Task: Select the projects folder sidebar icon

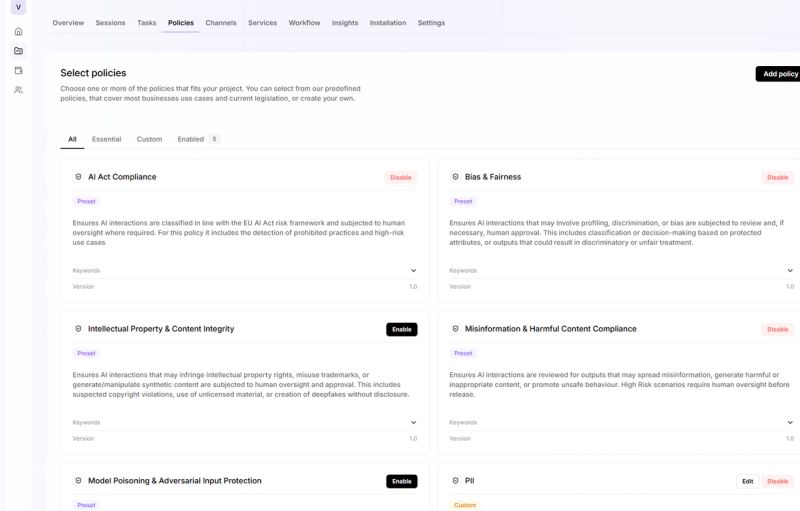Action: 18,51
